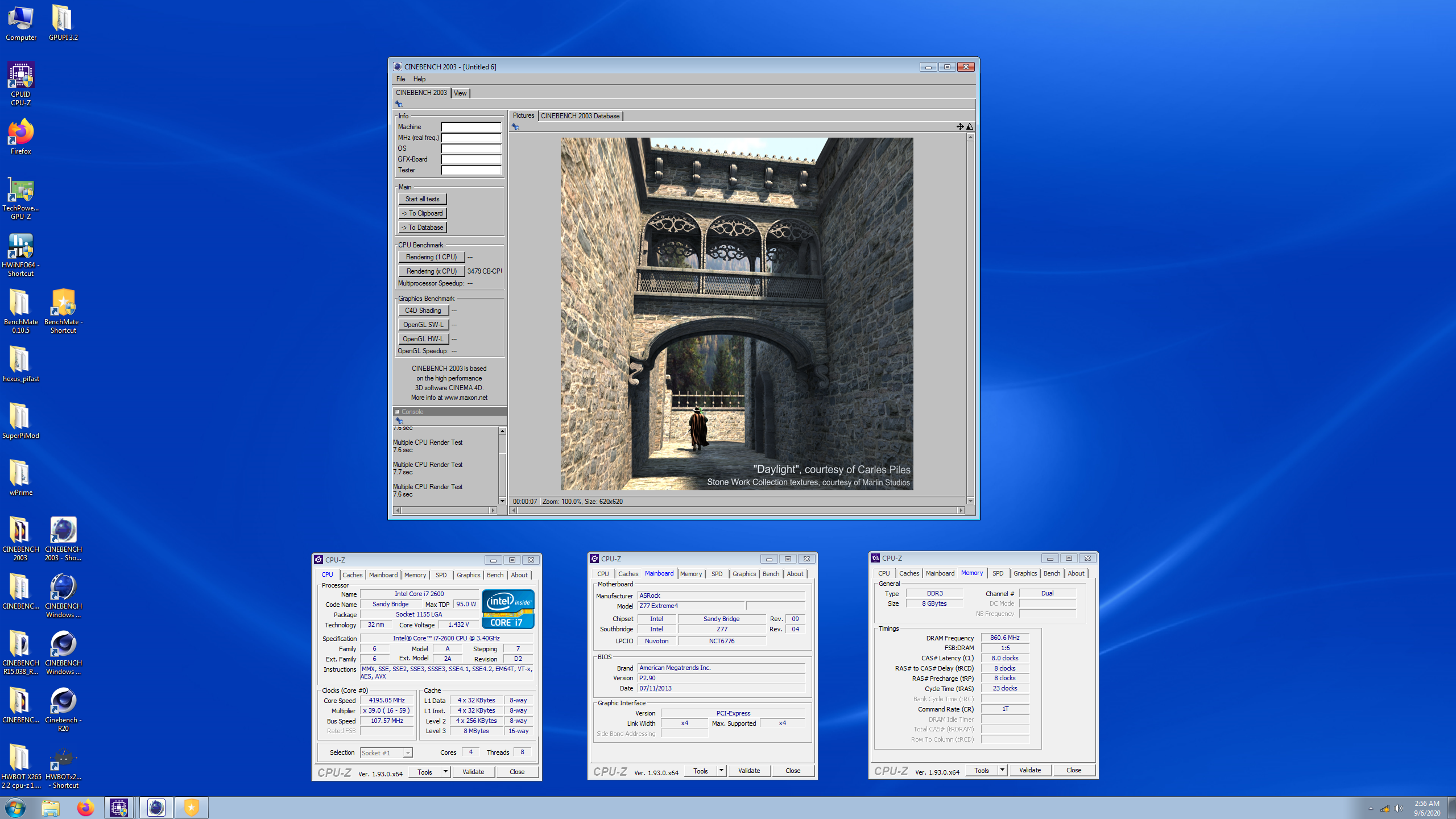Launch BenchMate shortcut on desktop
Viewport: 1456px width, 819px height.
(x=63, y=311)
